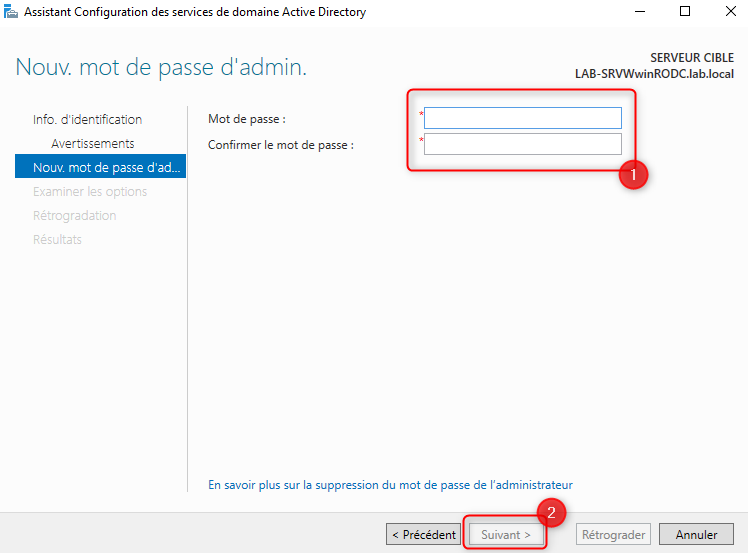Viewport: 748px width, 553px height.
Task: Open the Avertissements step
Action: tap(93, 143)
